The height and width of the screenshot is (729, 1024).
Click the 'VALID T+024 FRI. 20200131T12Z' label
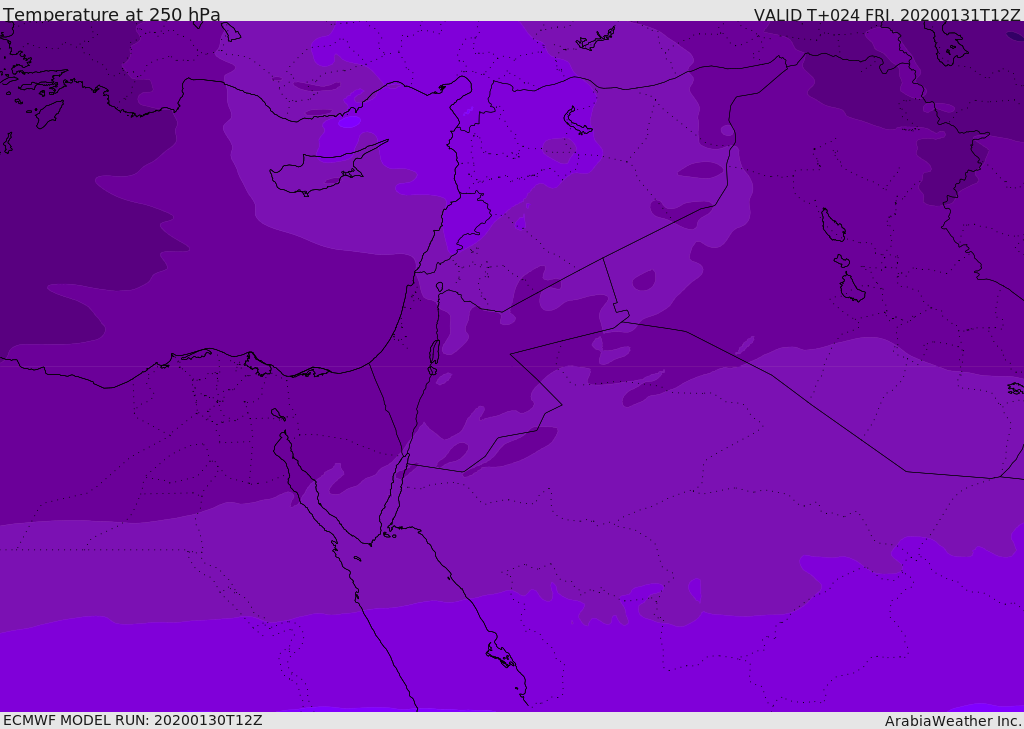887,15
